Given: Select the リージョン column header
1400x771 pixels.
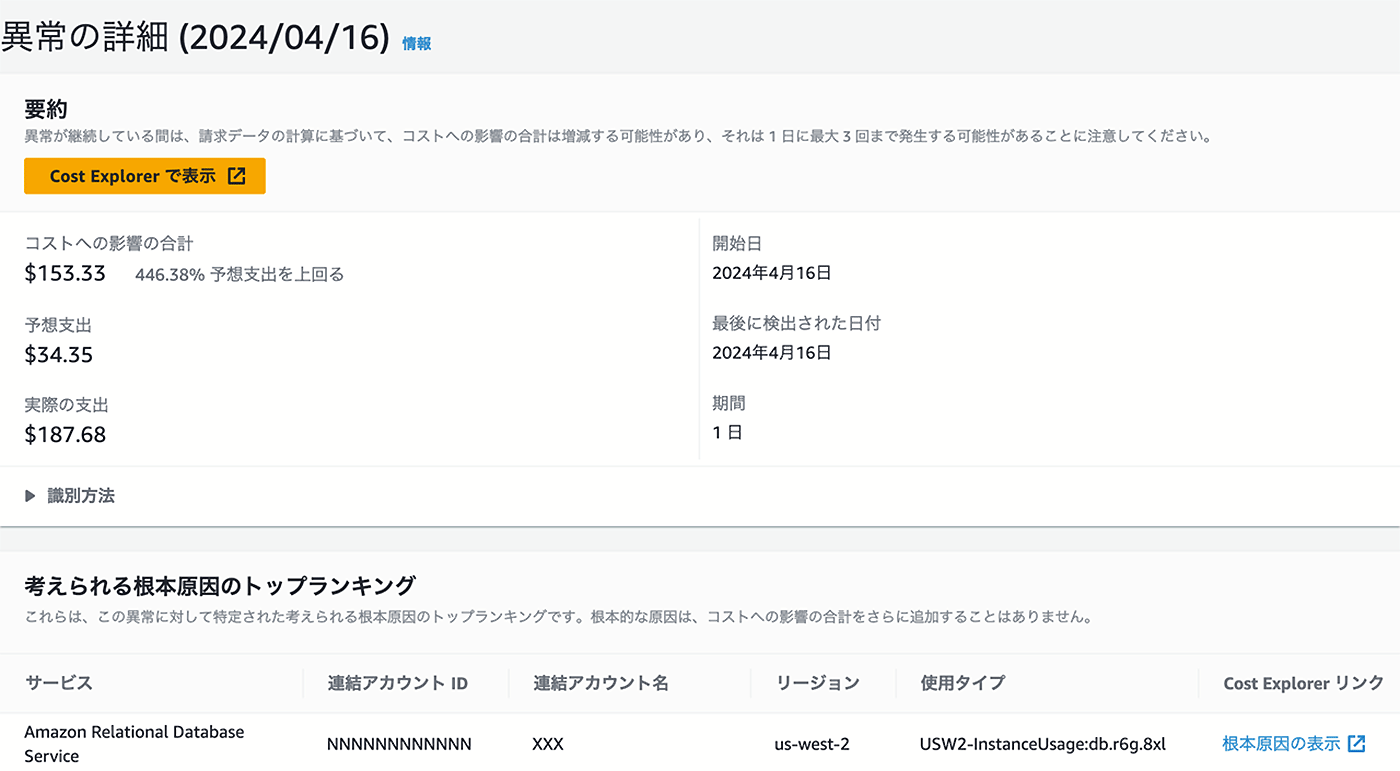Looking at the screenshot, I should [817, 683].
